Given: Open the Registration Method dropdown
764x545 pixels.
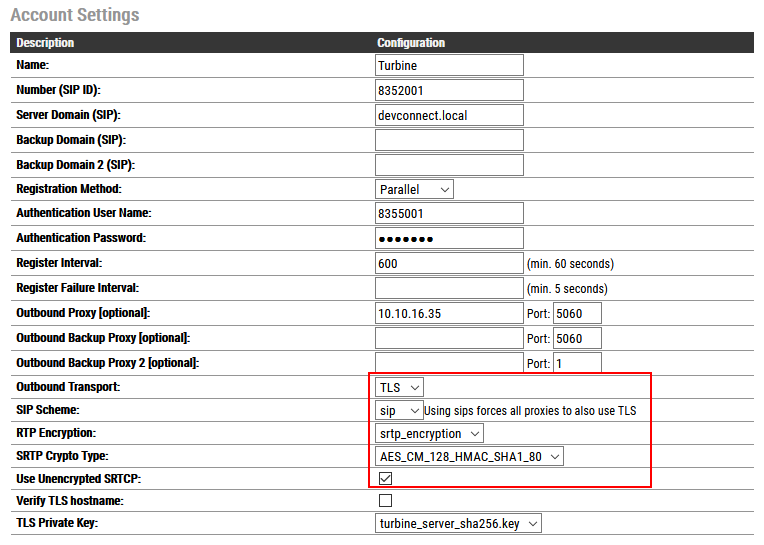Looking at the screenshot, I should 414,189.
